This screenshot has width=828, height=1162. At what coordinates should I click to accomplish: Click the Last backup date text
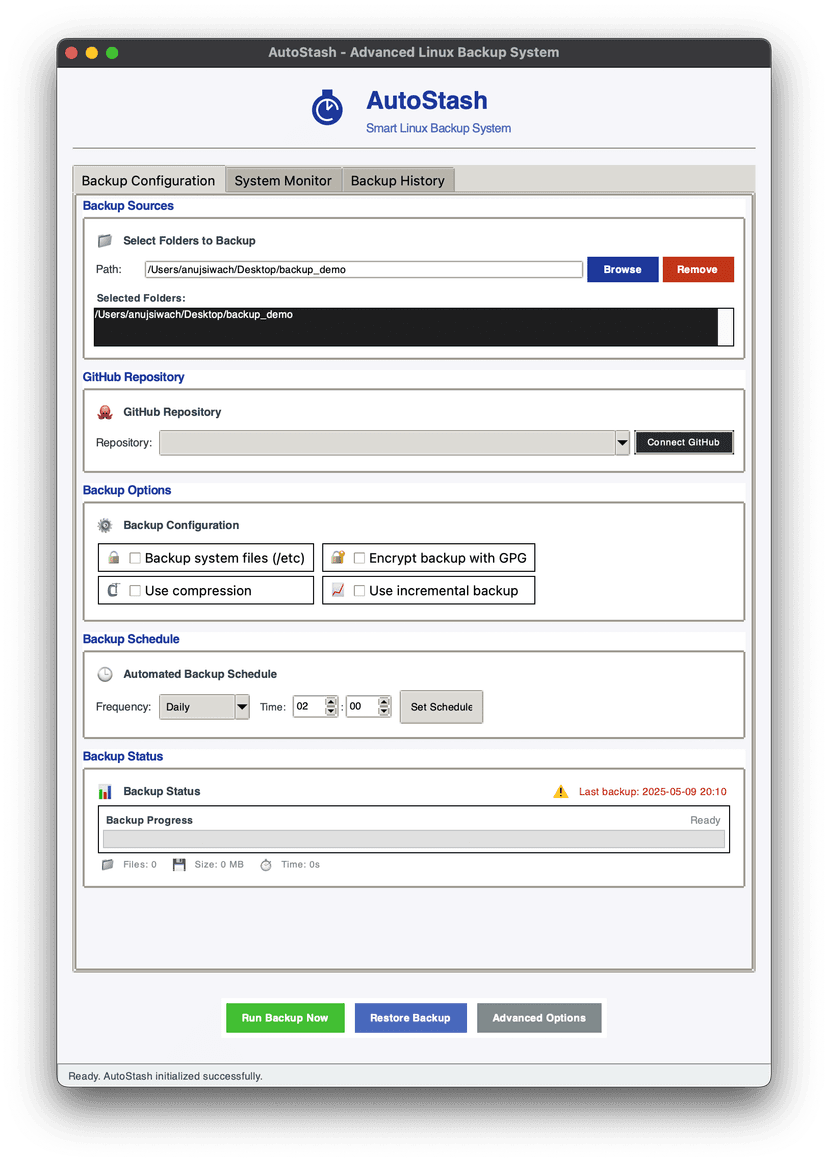tap(652, 791)
